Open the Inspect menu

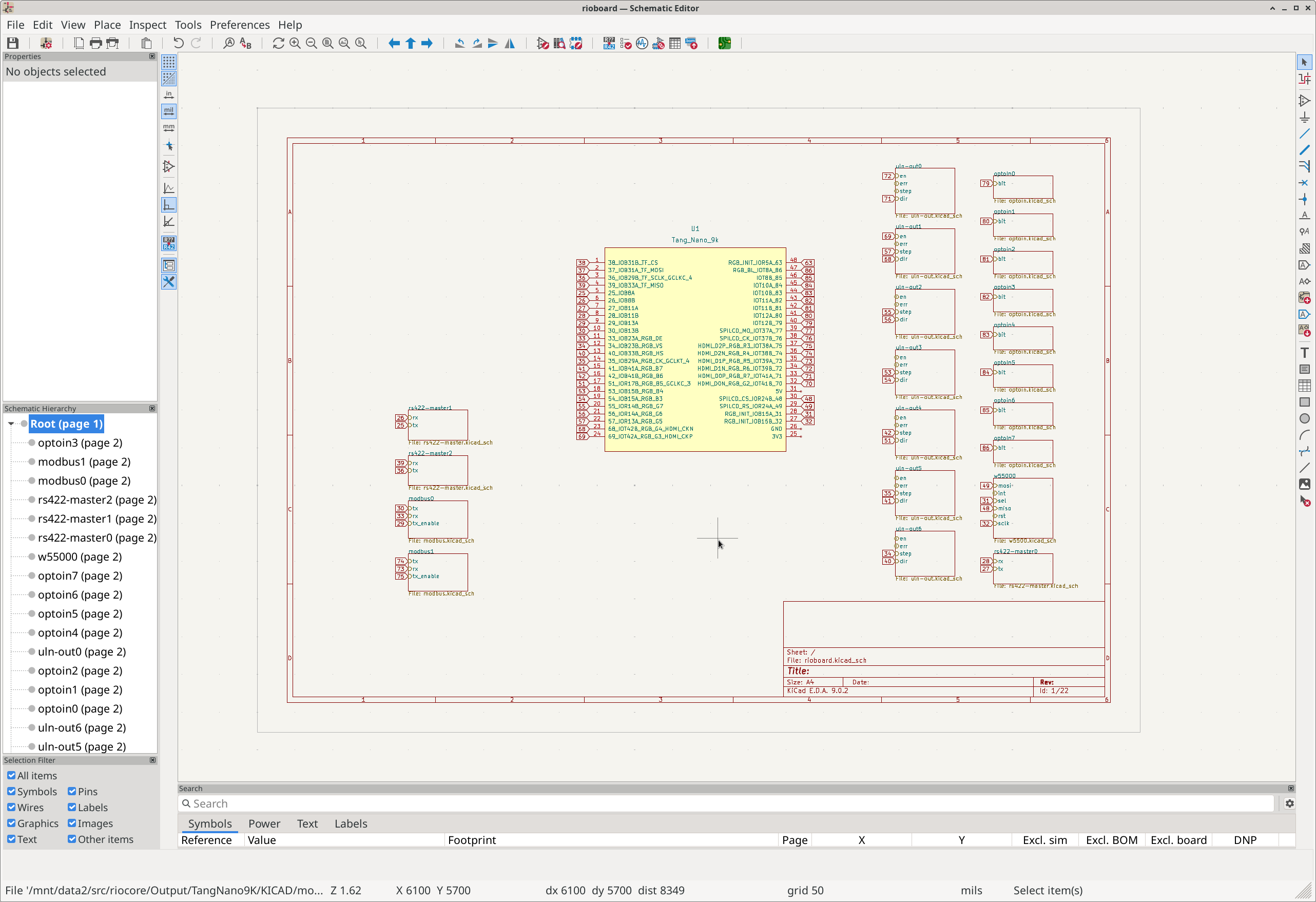point(147,25)
